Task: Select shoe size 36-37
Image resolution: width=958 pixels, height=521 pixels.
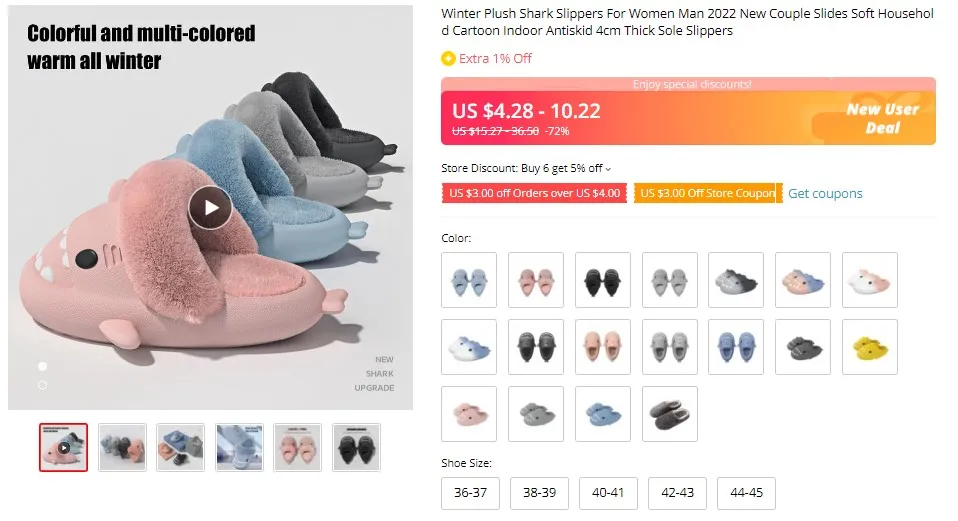Action: click(x=470, y=493)
